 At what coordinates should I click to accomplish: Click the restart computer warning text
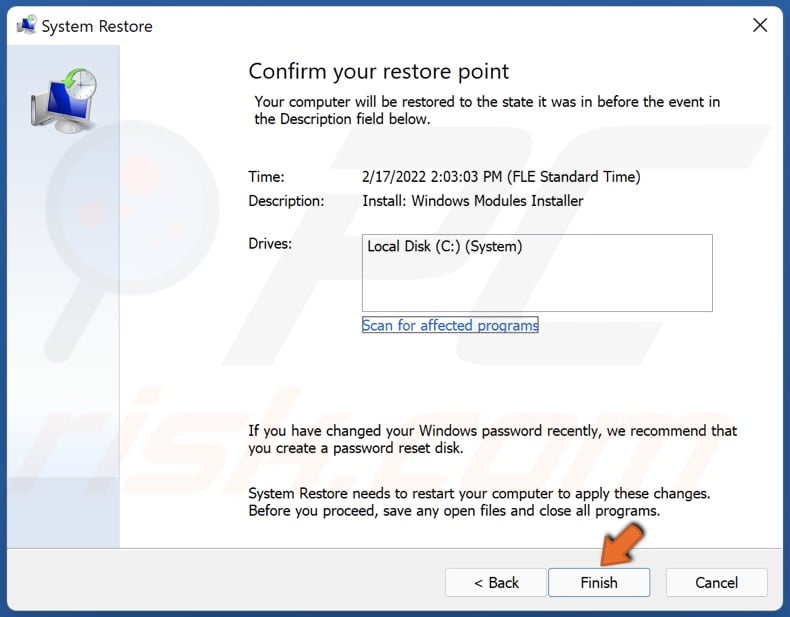coord(479,502)
